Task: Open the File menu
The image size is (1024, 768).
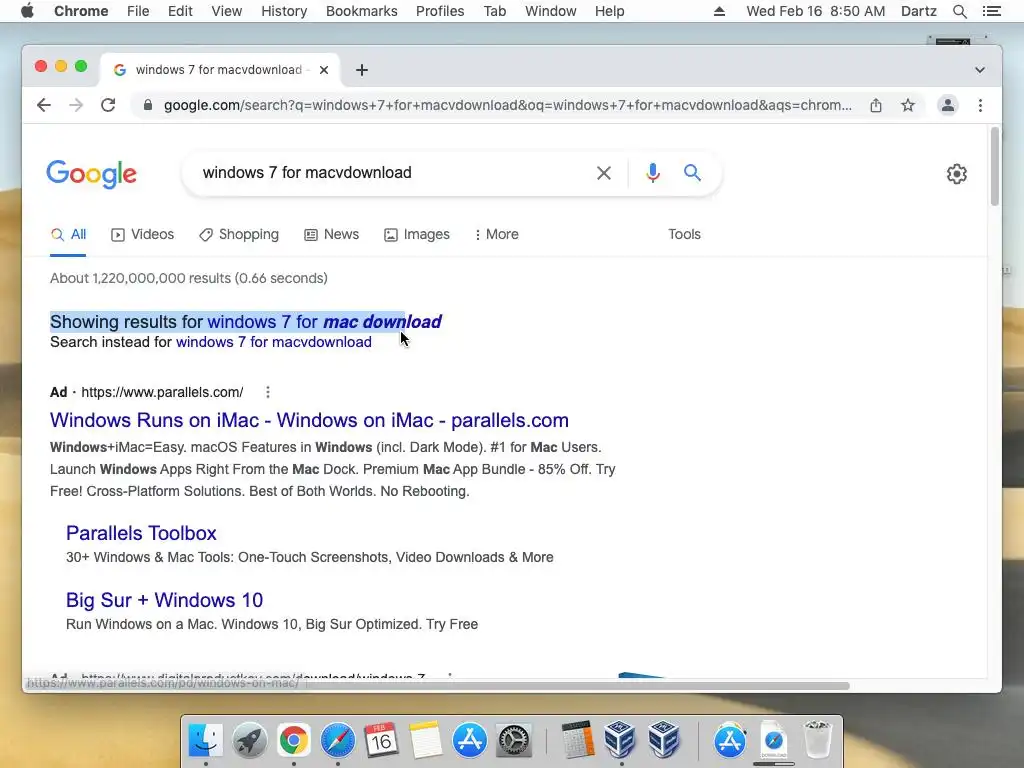Action: tap(138, 11)
